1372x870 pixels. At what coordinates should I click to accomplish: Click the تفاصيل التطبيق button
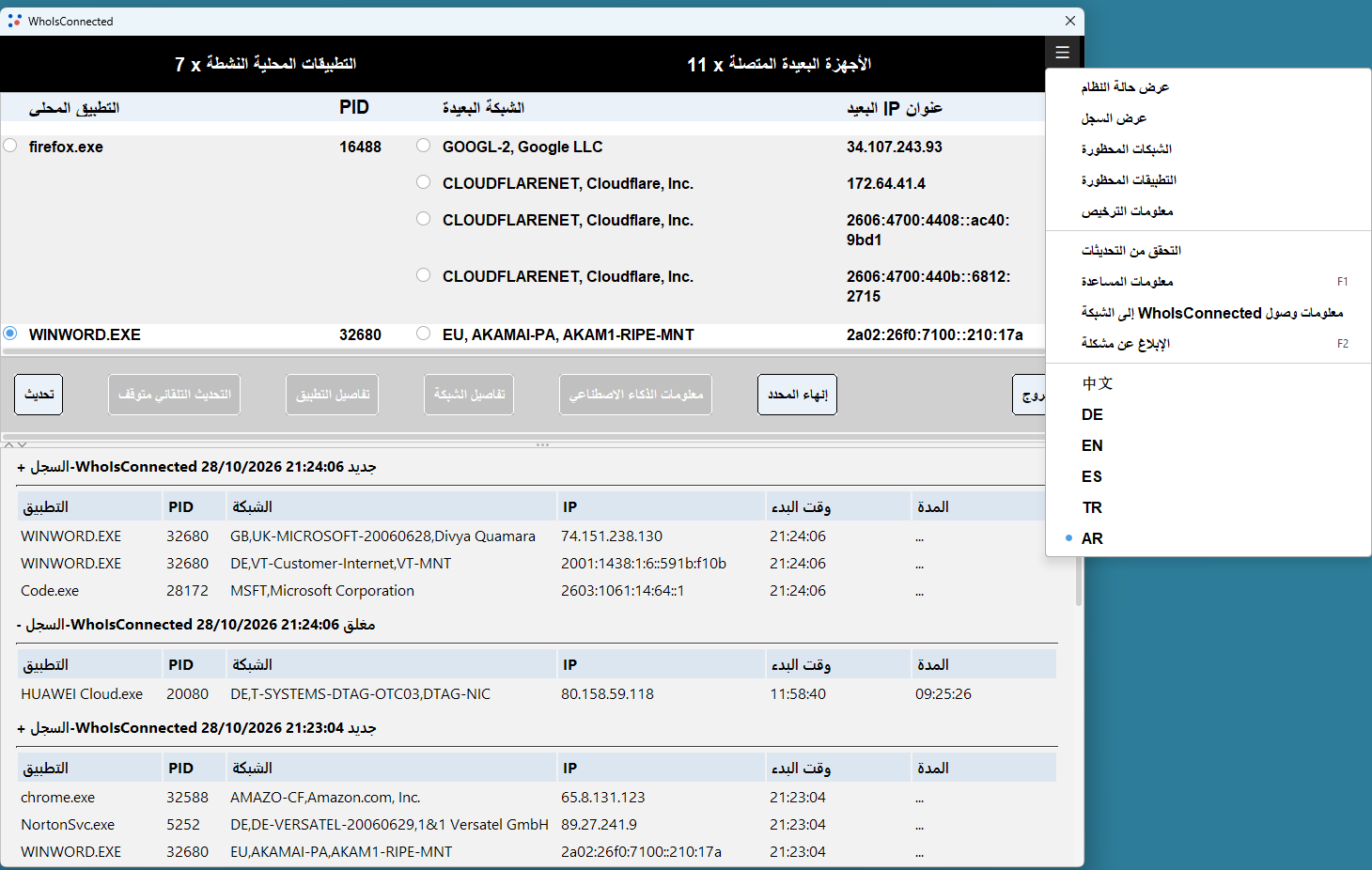click(332, 395)
